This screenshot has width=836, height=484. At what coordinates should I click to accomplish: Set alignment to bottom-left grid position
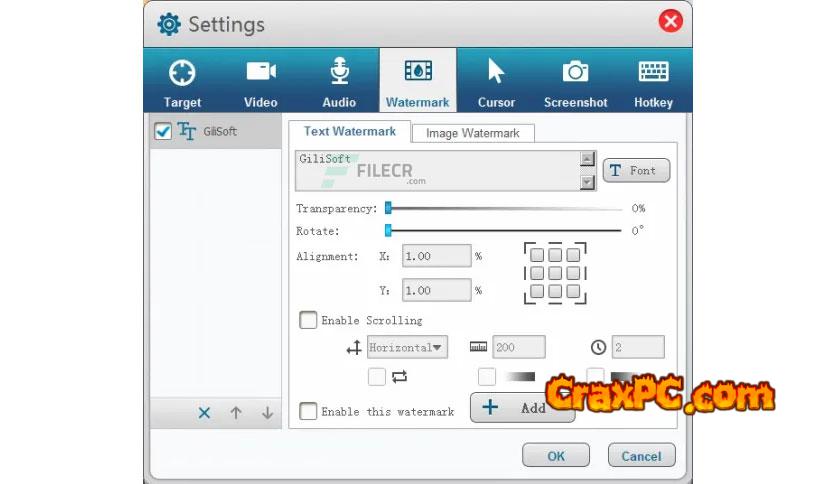(537, 291)
